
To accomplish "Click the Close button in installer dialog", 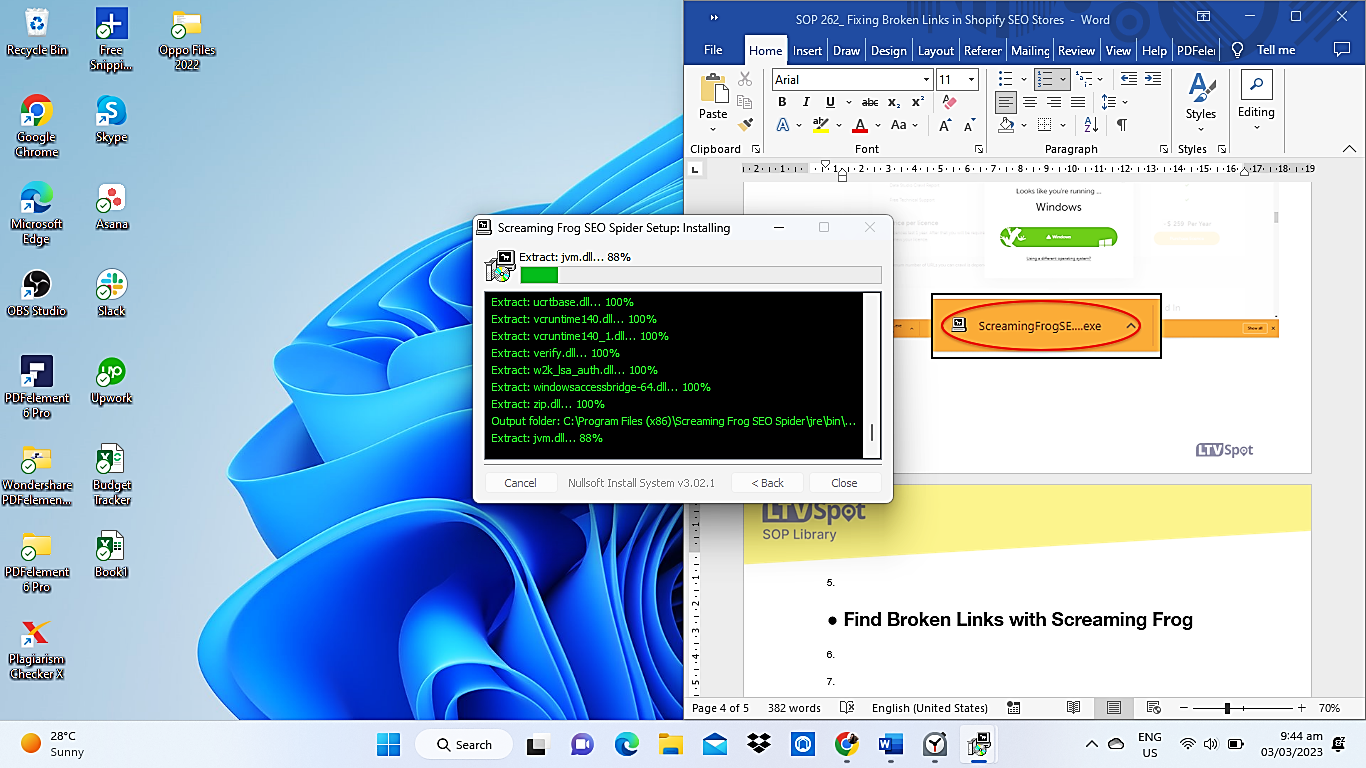I will (x=844, y=482).
